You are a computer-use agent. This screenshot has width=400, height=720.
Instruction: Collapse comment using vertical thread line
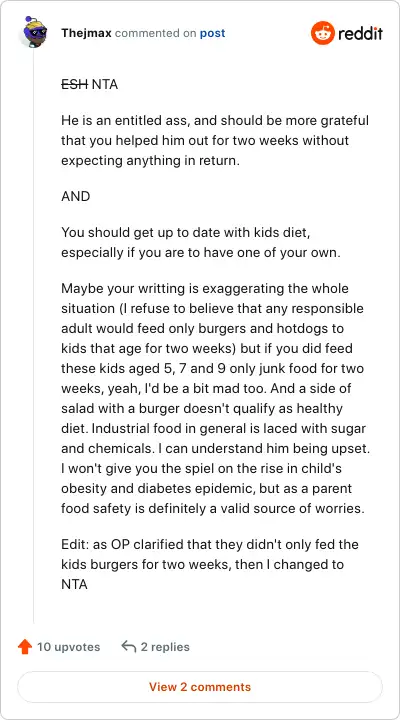coord(34,335)
